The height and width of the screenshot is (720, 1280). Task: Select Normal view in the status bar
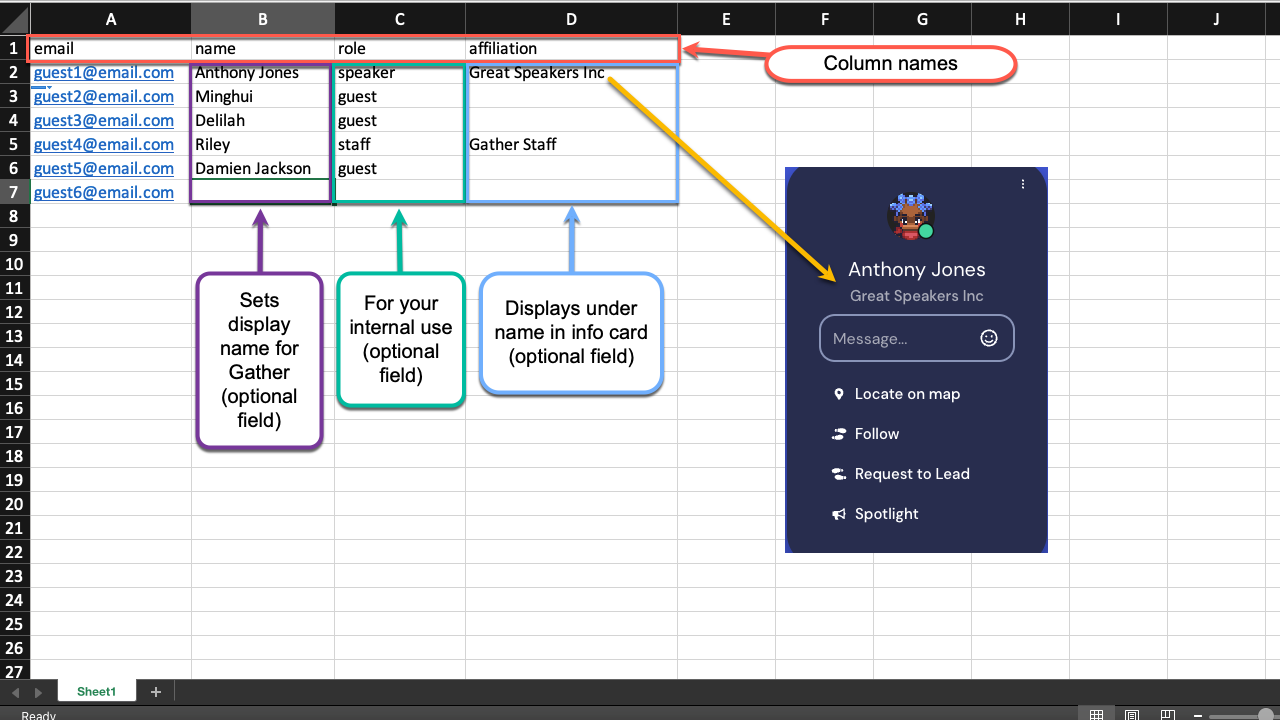(1096, 714)
